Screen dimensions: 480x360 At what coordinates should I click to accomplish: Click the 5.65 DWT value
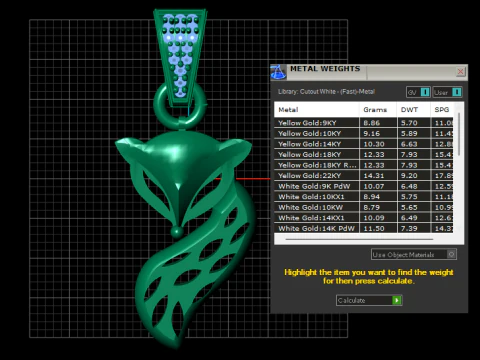(409, 207)
